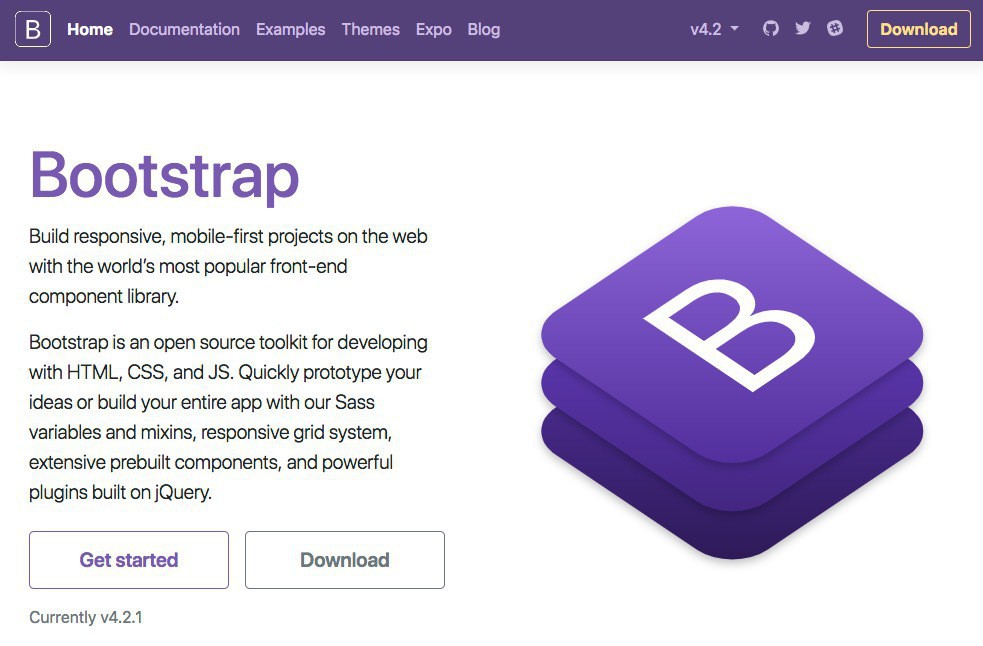Go to the Home nav item
983x646 pixels.
[x=90, y=29]
